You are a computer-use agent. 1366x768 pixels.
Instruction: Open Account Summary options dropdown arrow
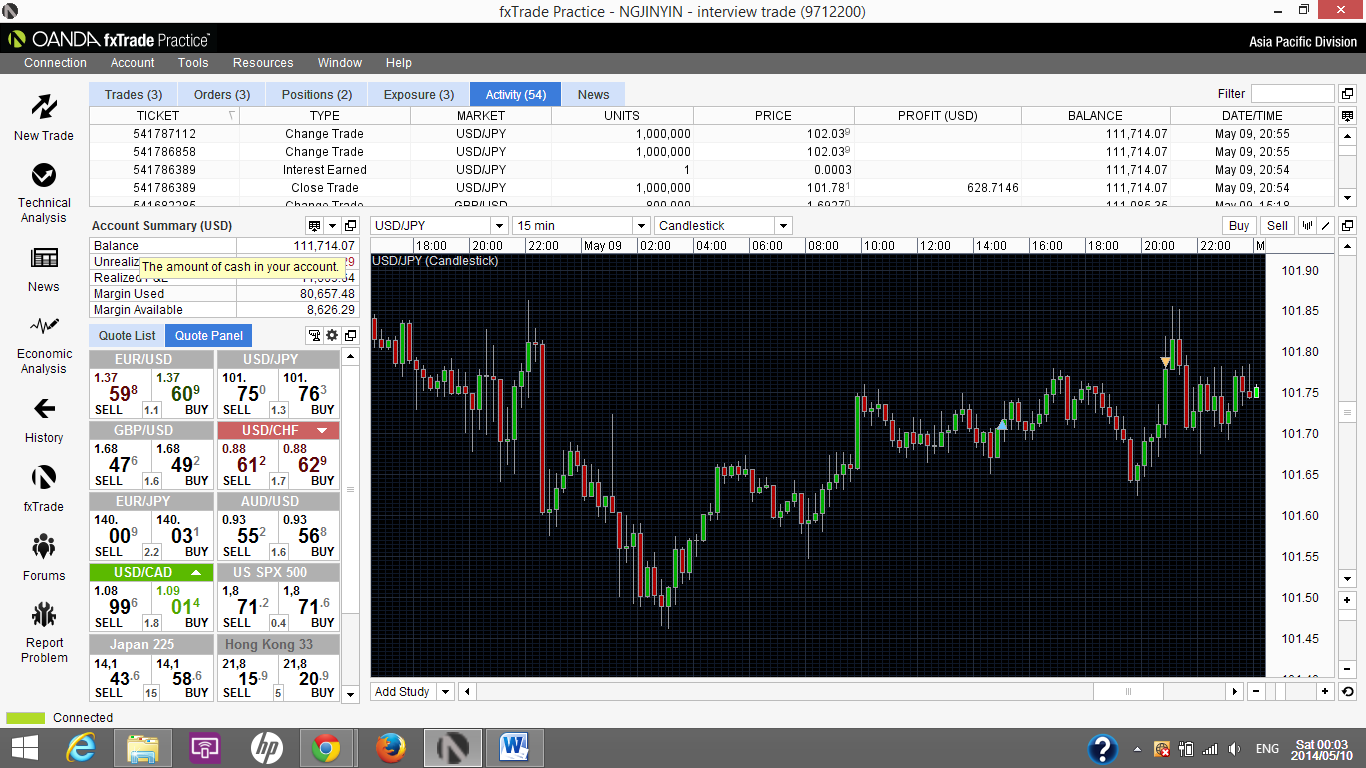pos(332,226)
